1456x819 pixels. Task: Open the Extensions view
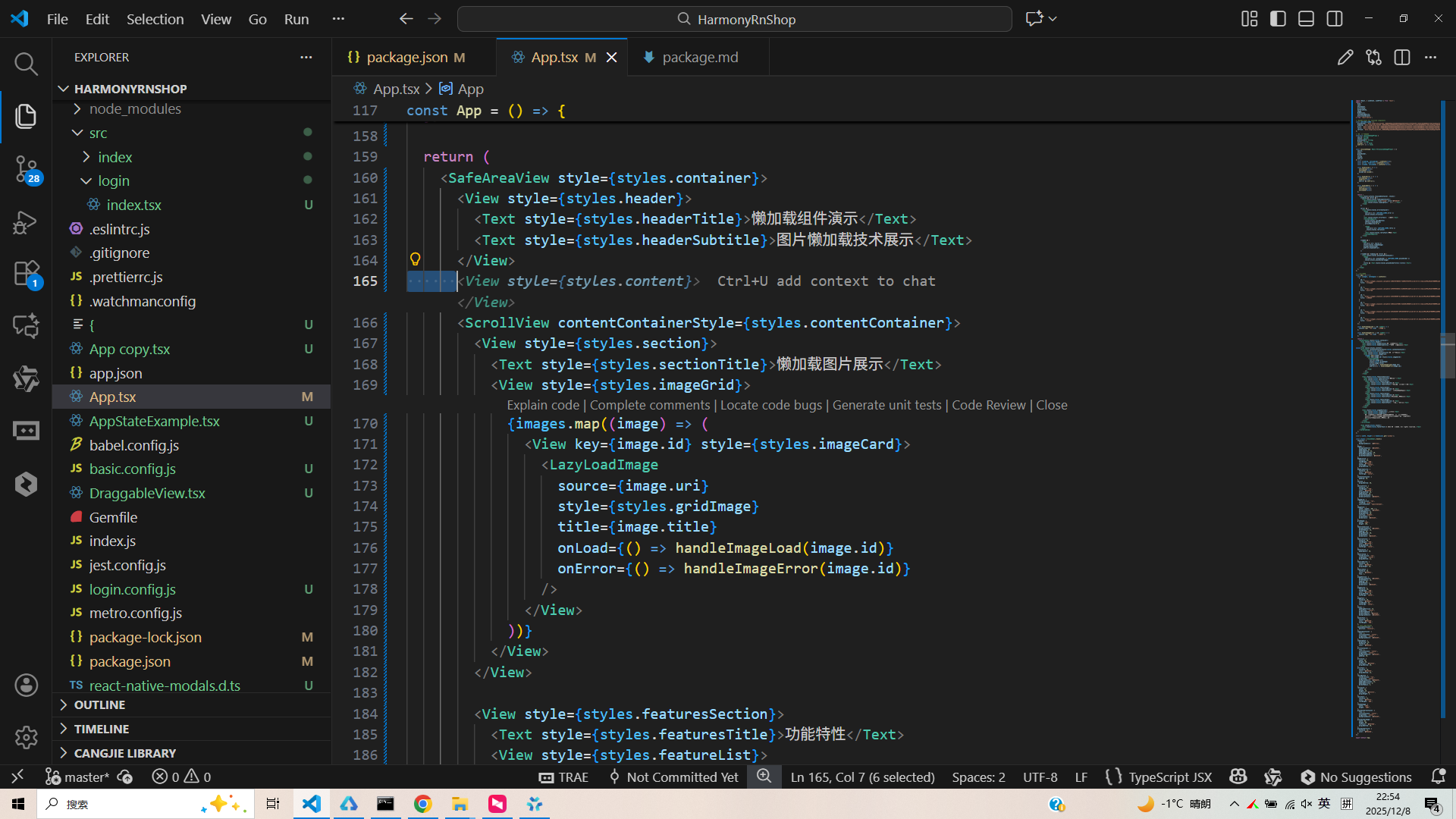coord(27,274)
